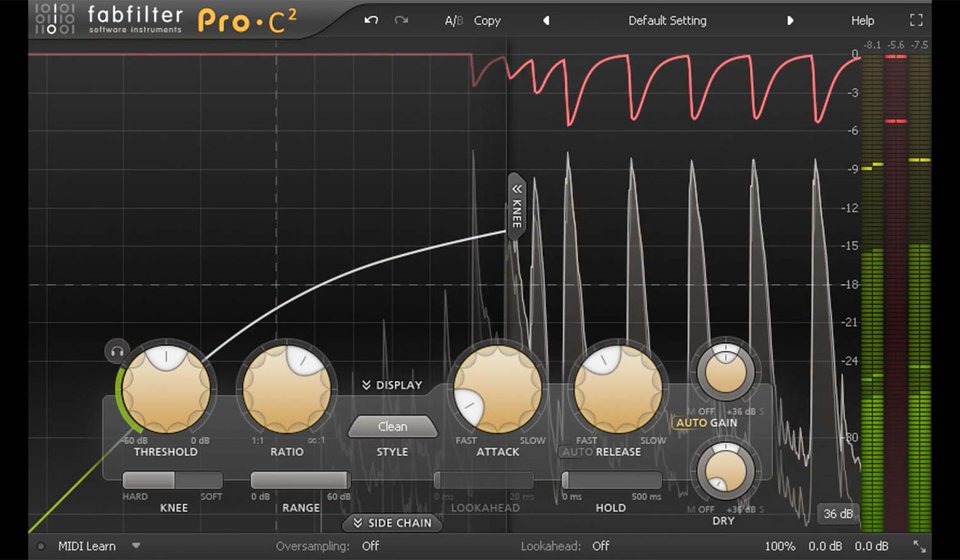Click the Dry gain knob

click(x=726, y=471)
